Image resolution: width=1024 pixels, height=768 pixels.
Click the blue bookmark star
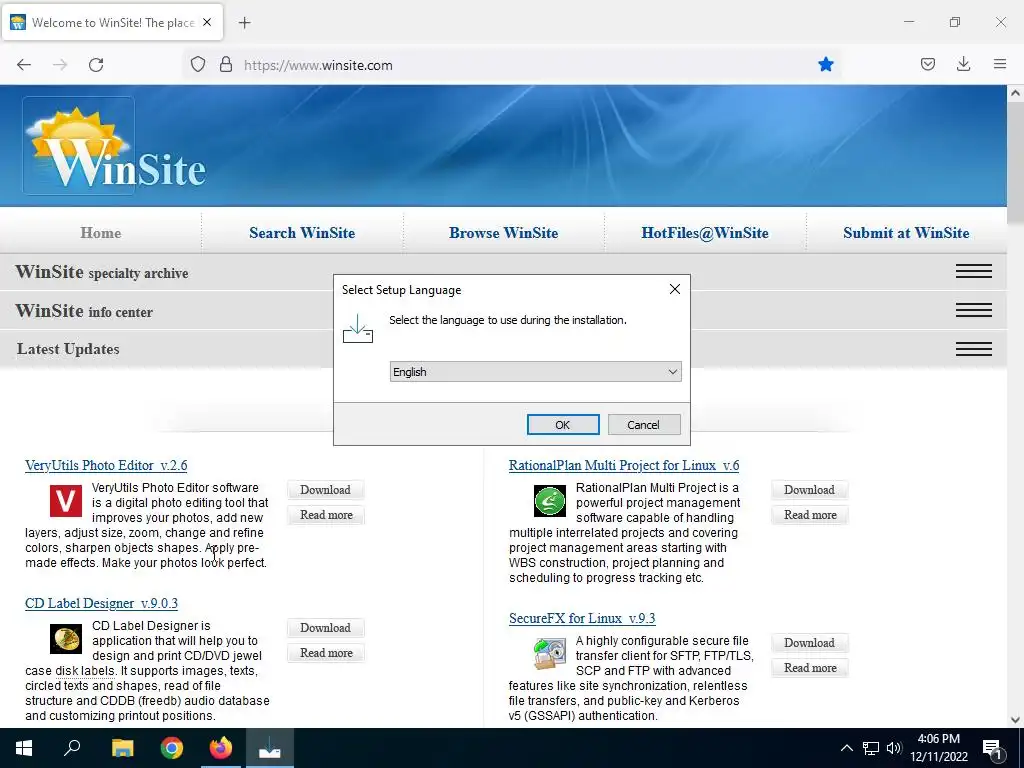coord(825,65)
